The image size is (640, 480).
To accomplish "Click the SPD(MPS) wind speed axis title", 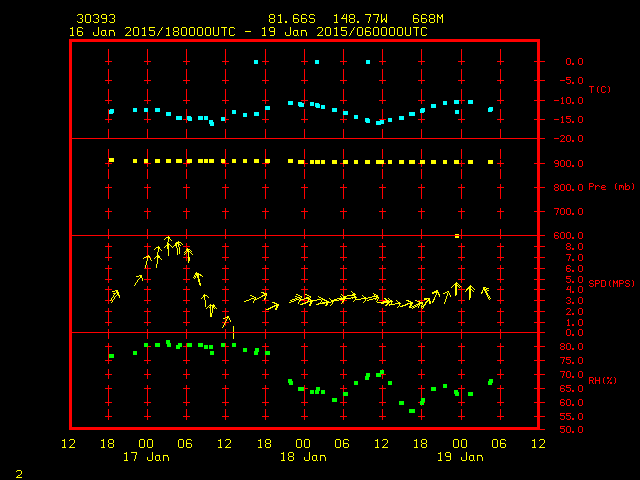I will 611,283.
